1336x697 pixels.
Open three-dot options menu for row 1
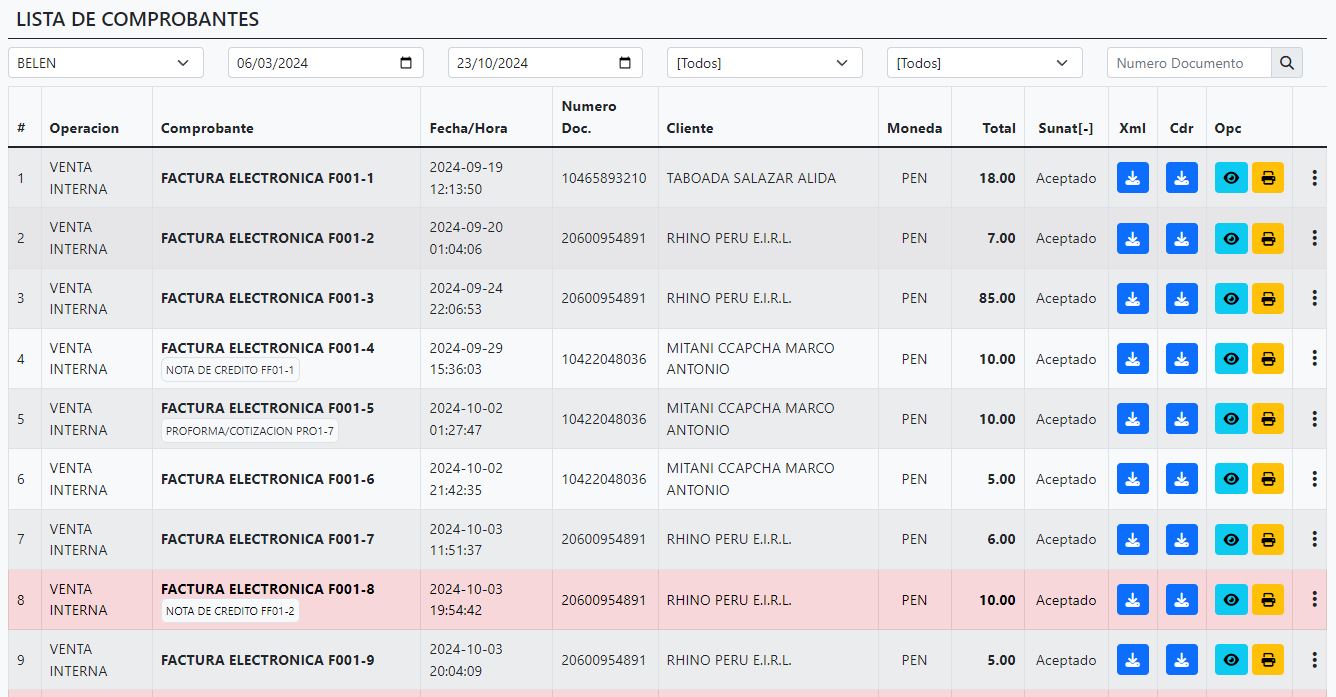(x=1314, y=178)
